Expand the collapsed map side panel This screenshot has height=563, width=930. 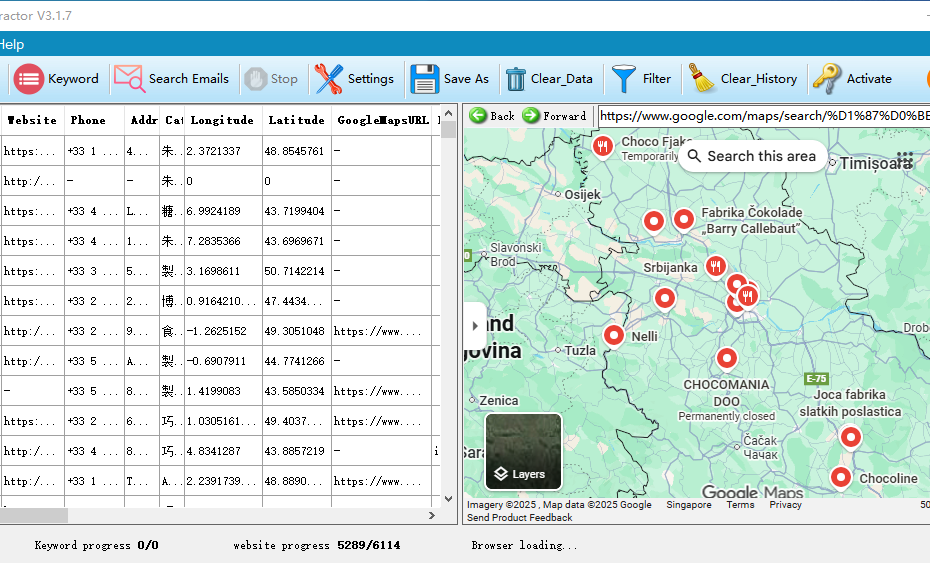coord(474,325)
